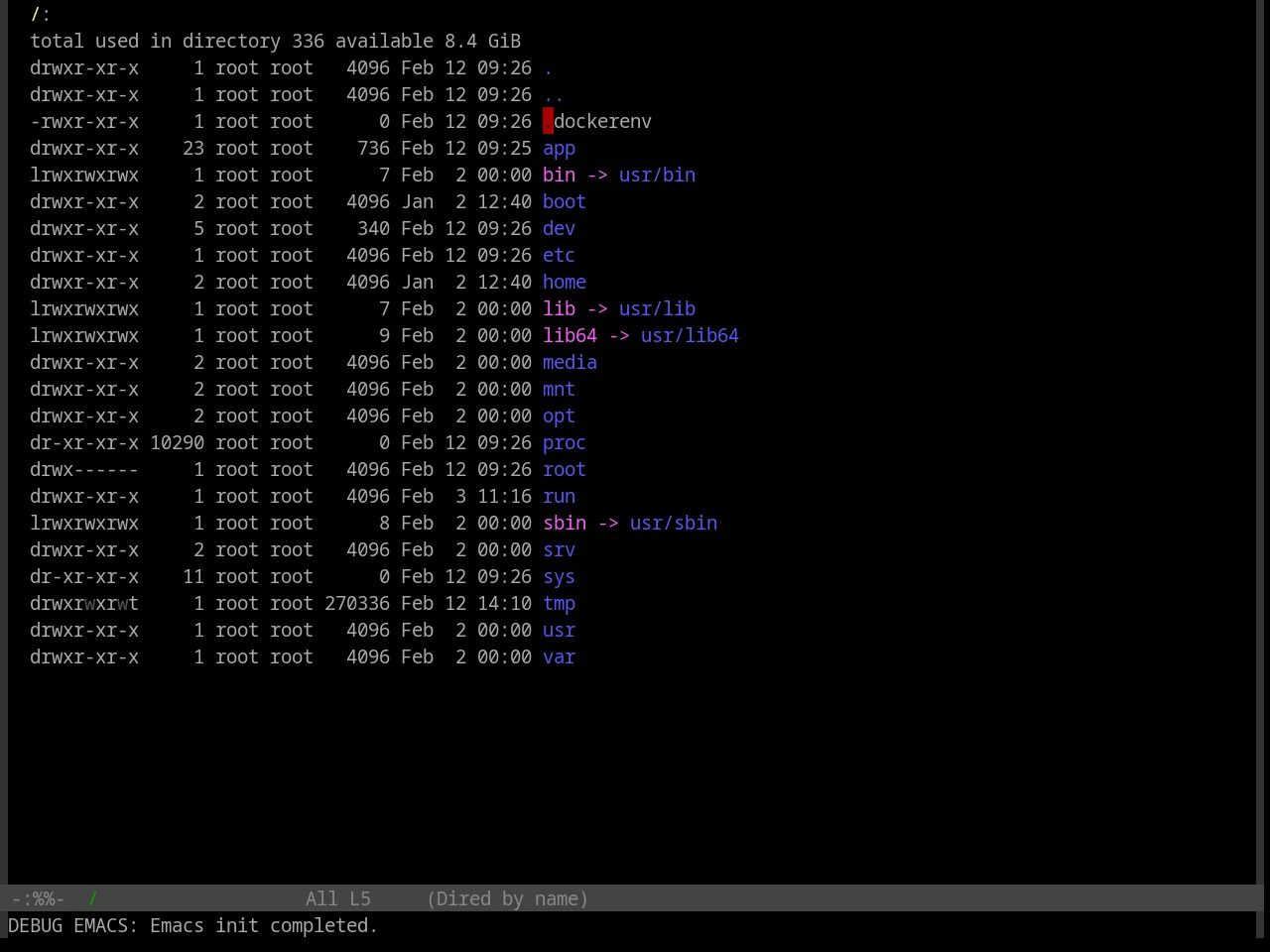Open the etc directory
Image resolution: width=1270 pixels, height=952 pixels.
[x=559, y=255]
